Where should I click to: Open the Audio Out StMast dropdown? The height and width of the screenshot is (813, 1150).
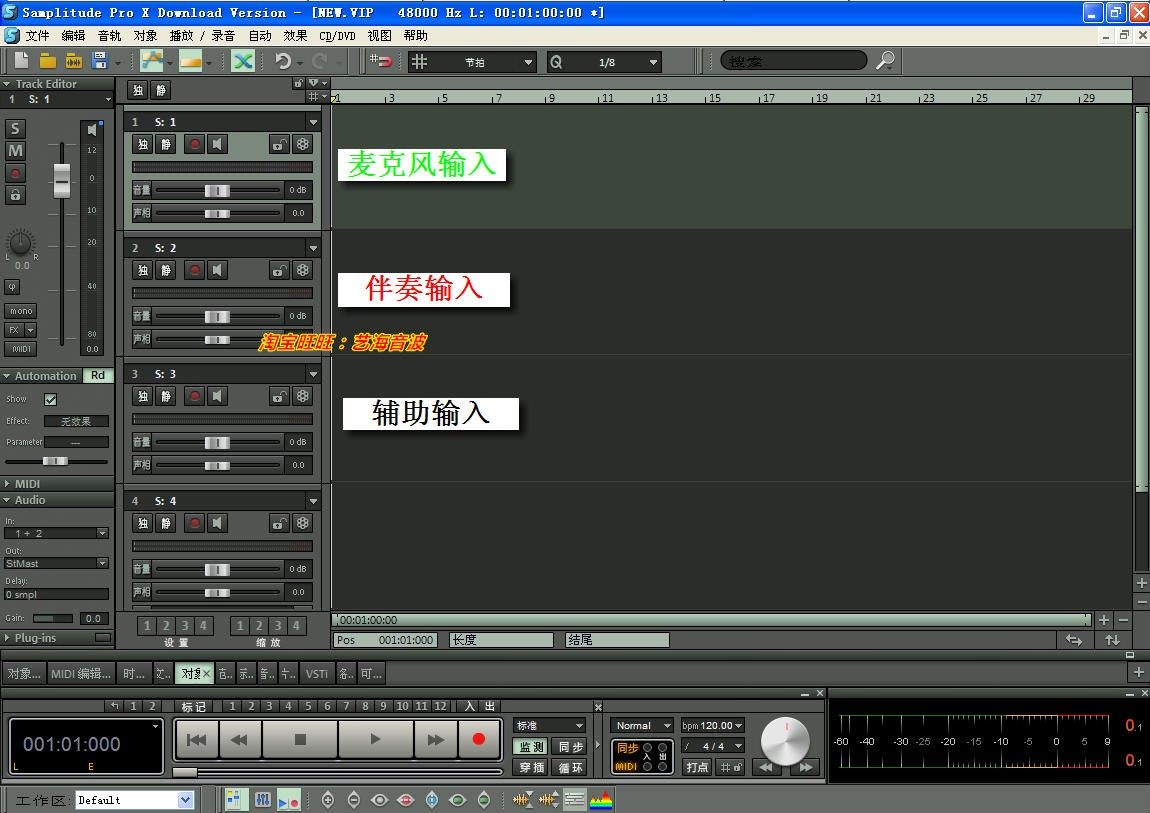point(56,563)
